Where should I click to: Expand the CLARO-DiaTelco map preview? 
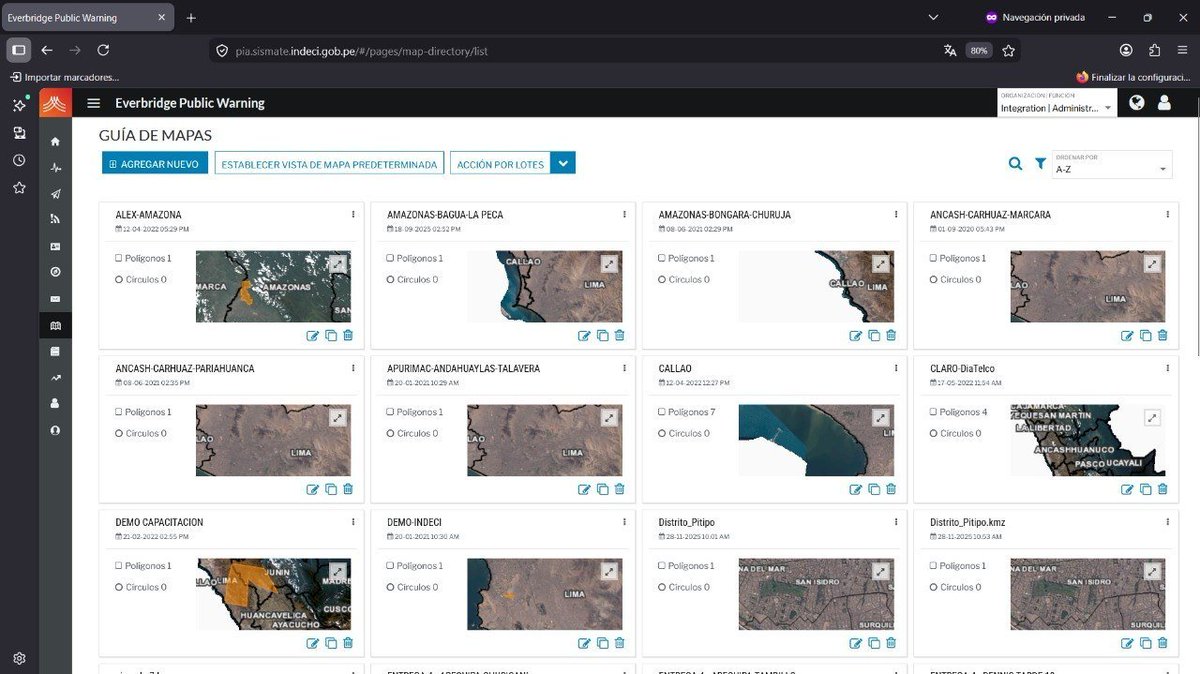point(1153,418)
